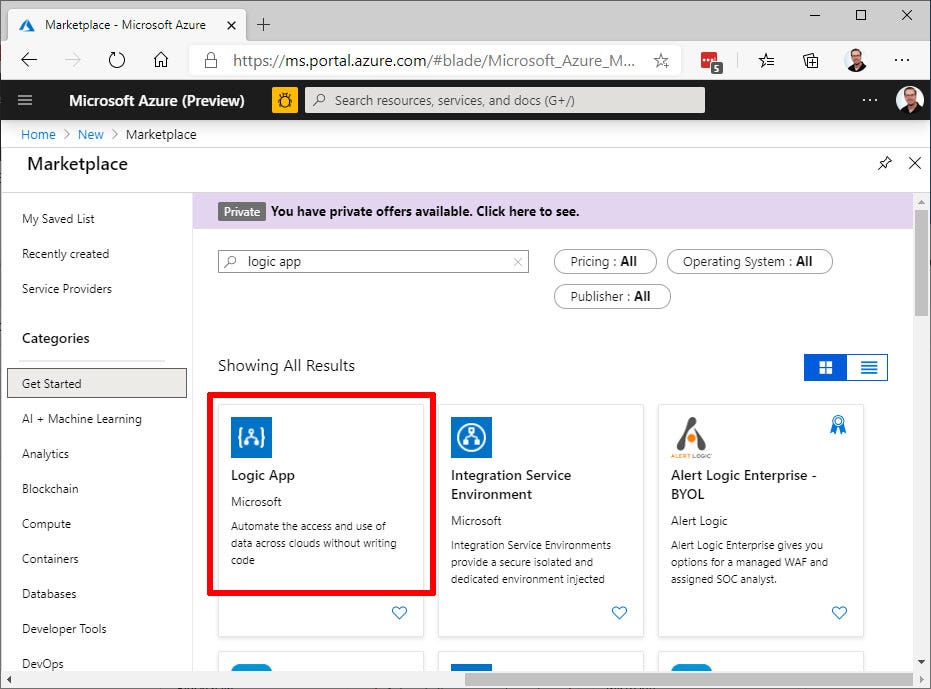
Task: Focus Azure global search field
Action: click(x=505, y=100)
